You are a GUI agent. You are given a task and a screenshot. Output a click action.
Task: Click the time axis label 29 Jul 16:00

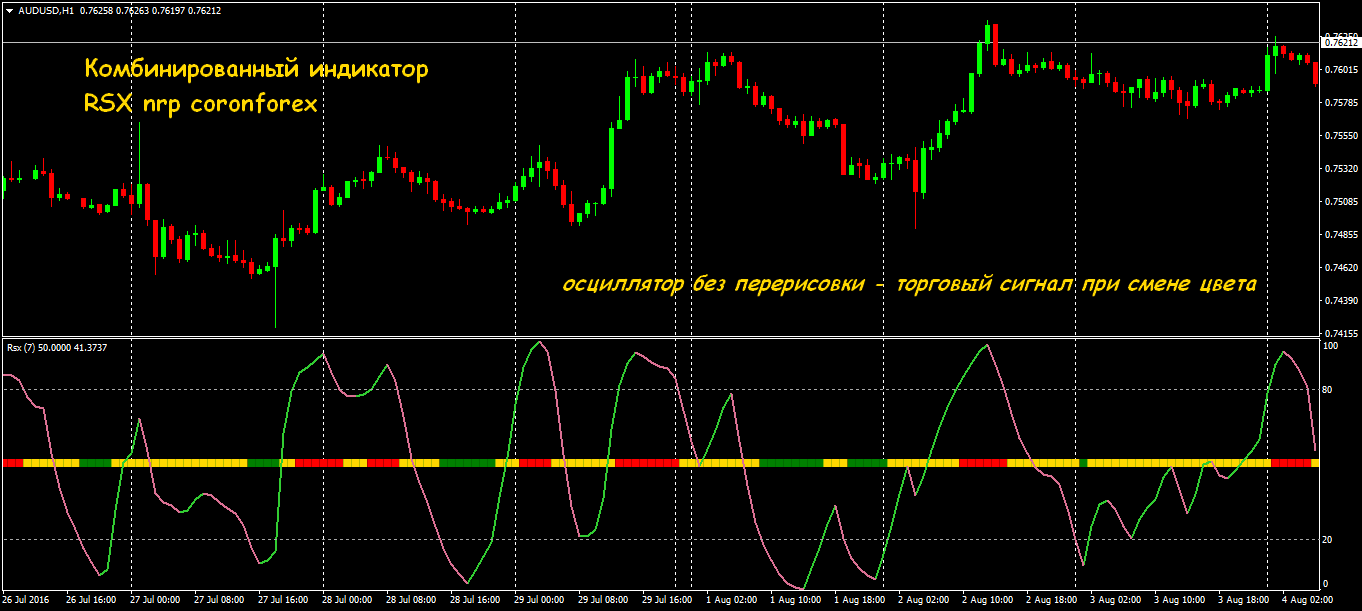click(x=669, y=600)
